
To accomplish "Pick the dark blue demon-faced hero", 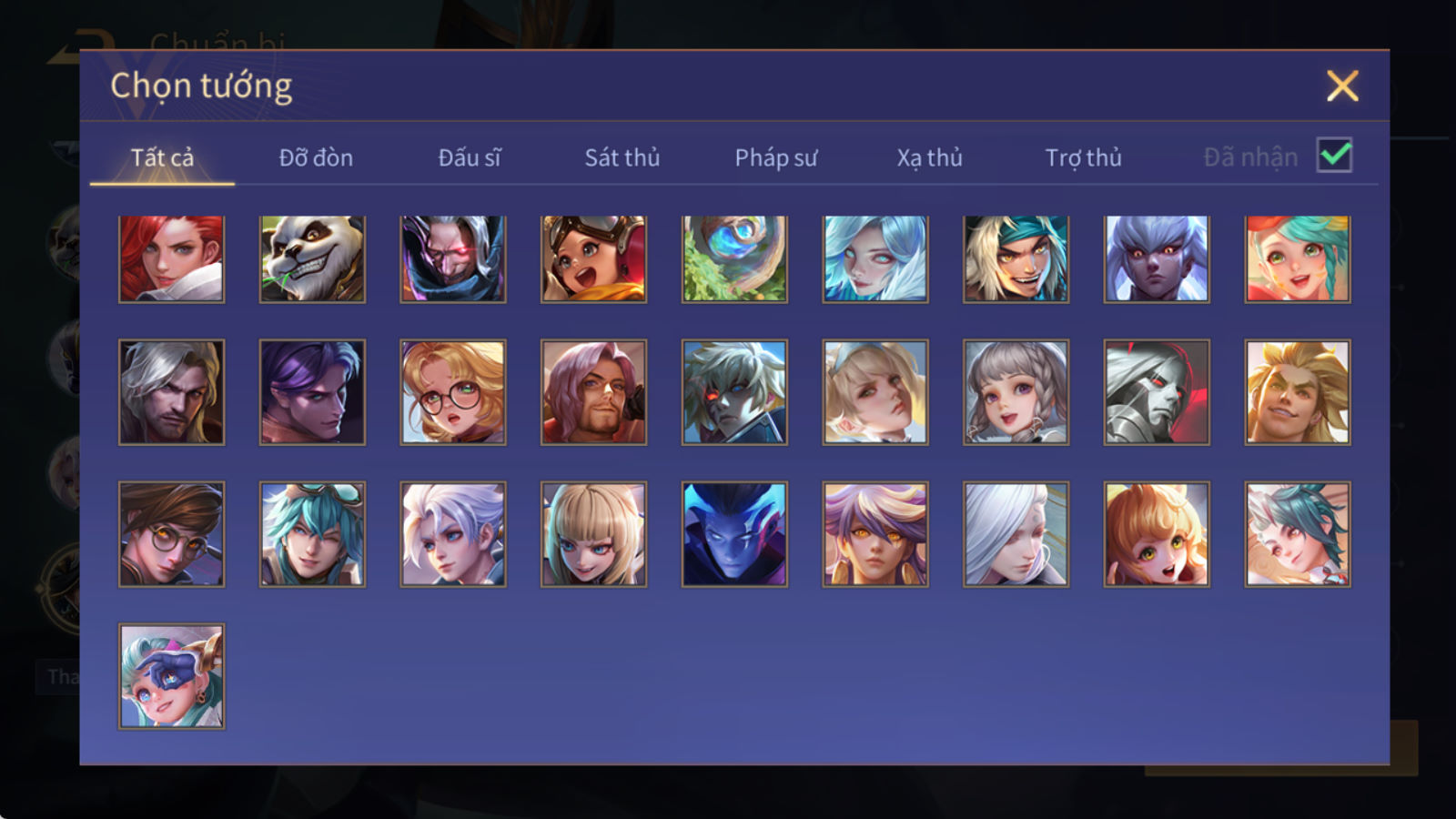I will tap(734, 534).
